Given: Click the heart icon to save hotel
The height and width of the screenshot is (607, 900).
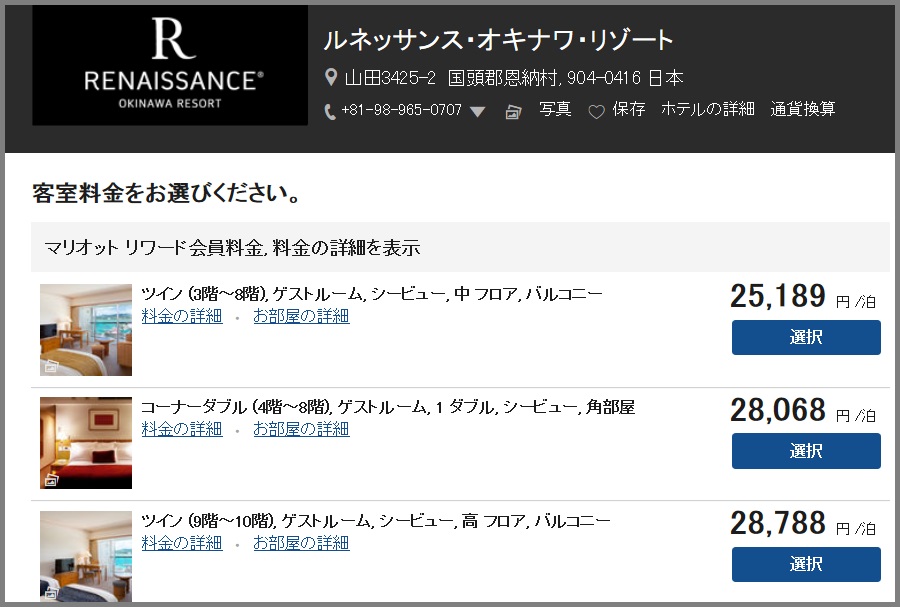Looking at the screenshot, I should click(596, 112).
